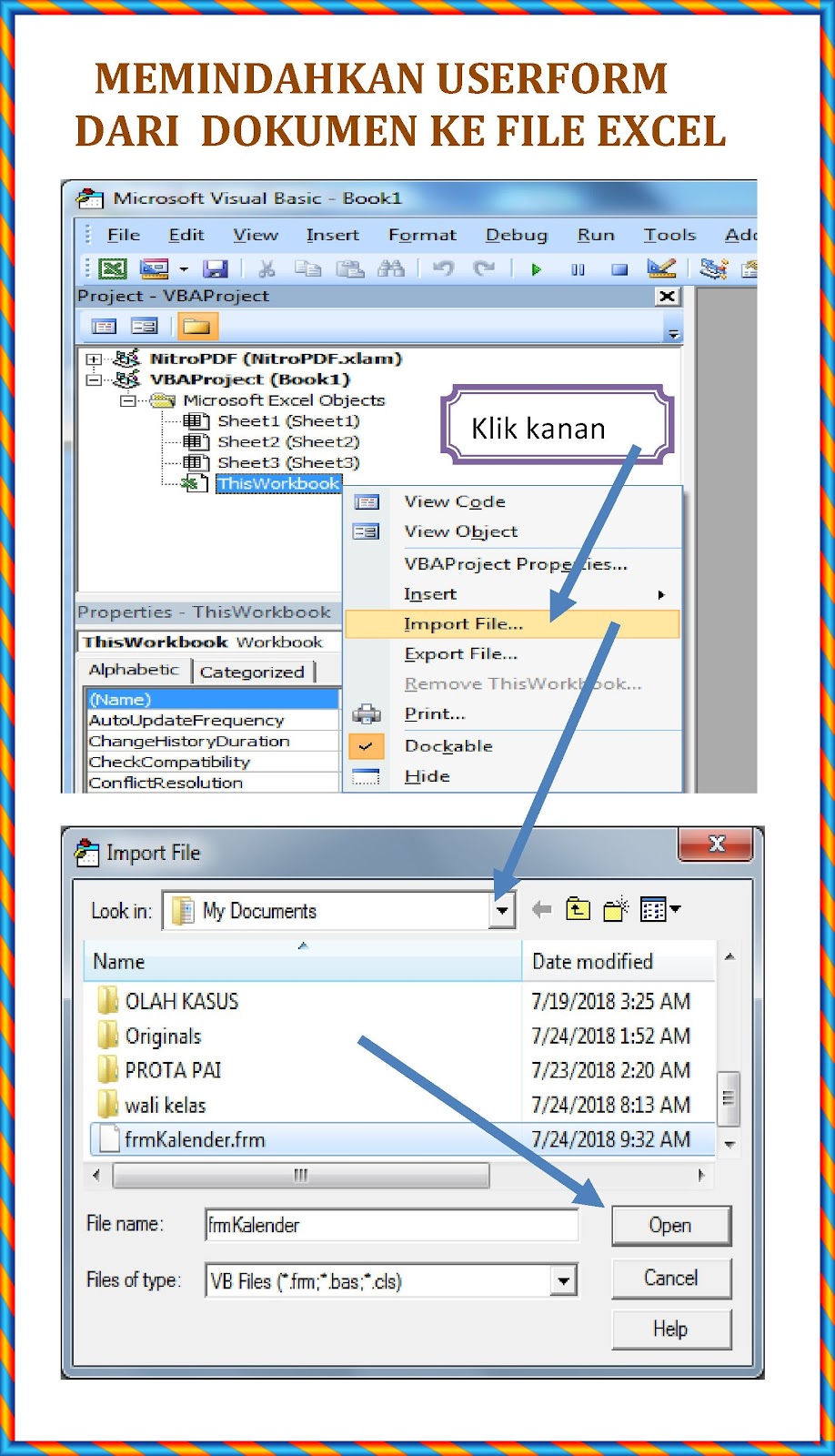Choose Import File... from context menu
Image resolution: width=835 pixels, height=1456 pixels.
pyautogui.click(x=513, y=624)
